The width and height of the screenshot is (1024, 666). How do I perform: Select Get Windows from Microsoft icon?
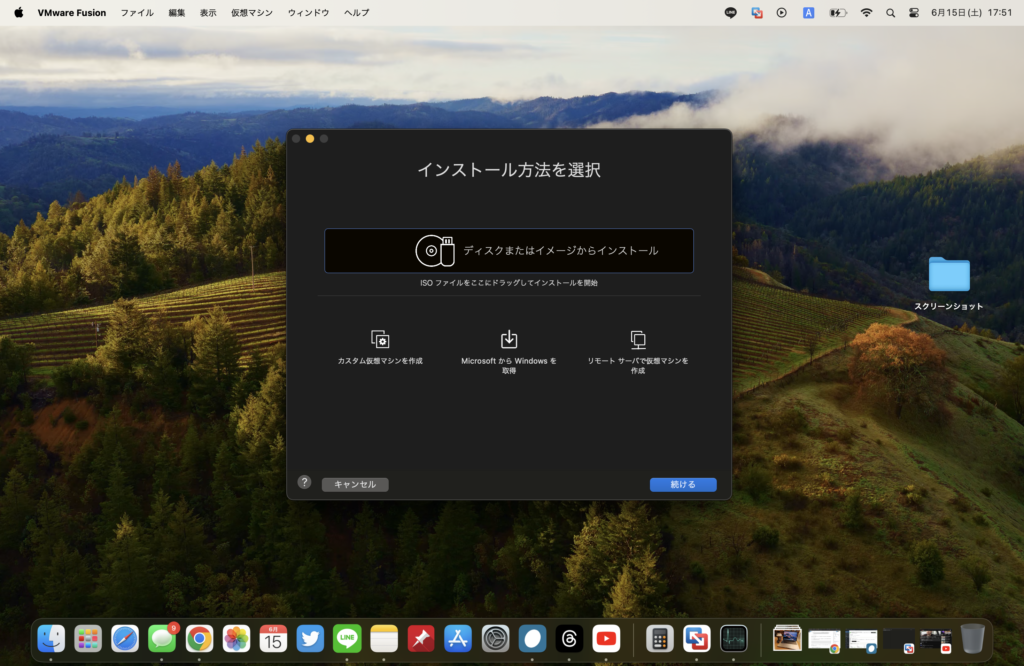click(x=509, y=339)
